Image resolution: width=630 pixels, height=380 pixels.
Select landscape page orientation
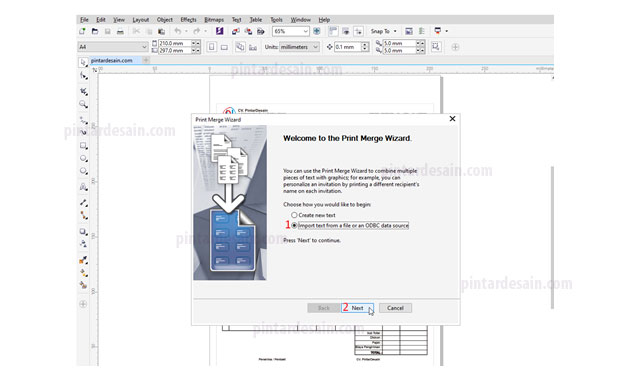point(224,47)
